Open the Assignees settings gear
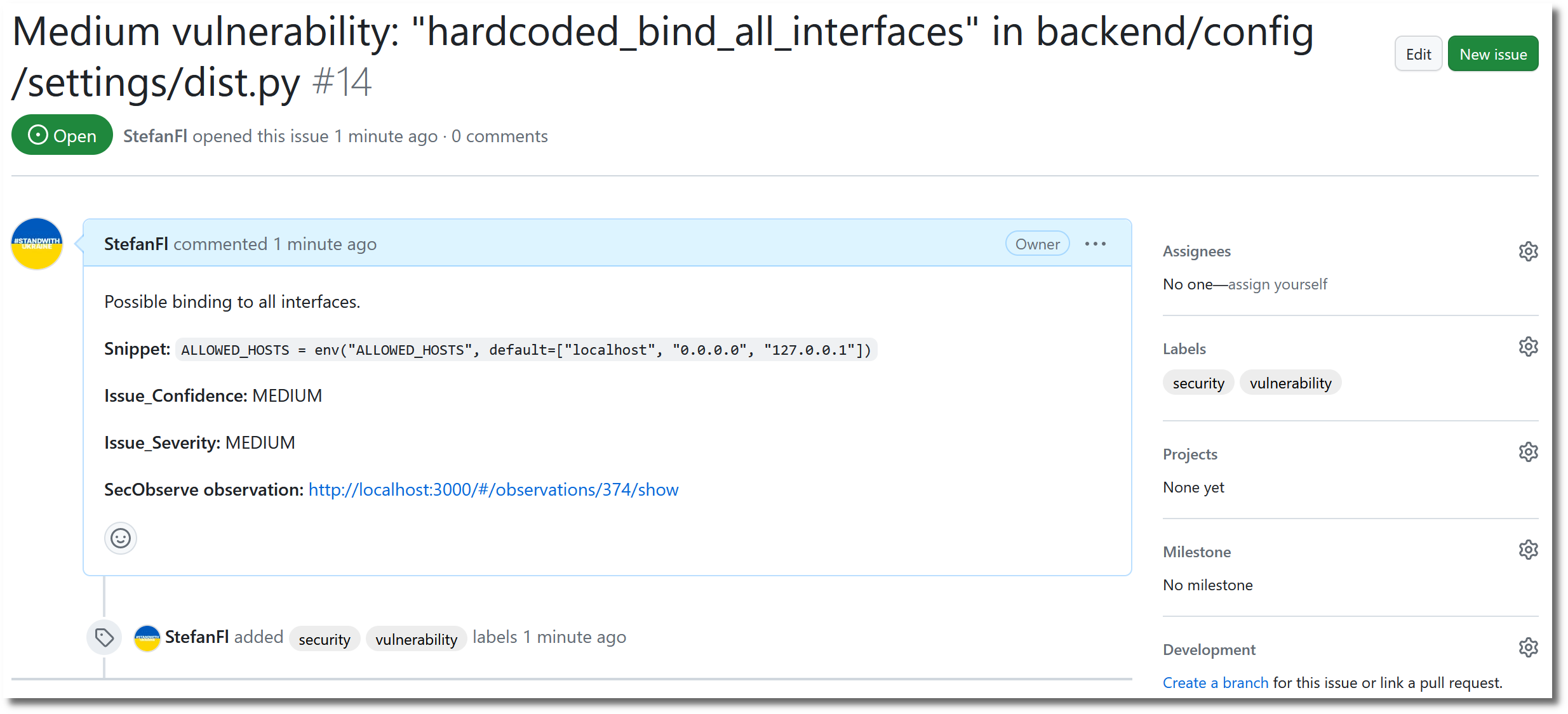This screenshot has width=1568, height=714. (1527, 251)
